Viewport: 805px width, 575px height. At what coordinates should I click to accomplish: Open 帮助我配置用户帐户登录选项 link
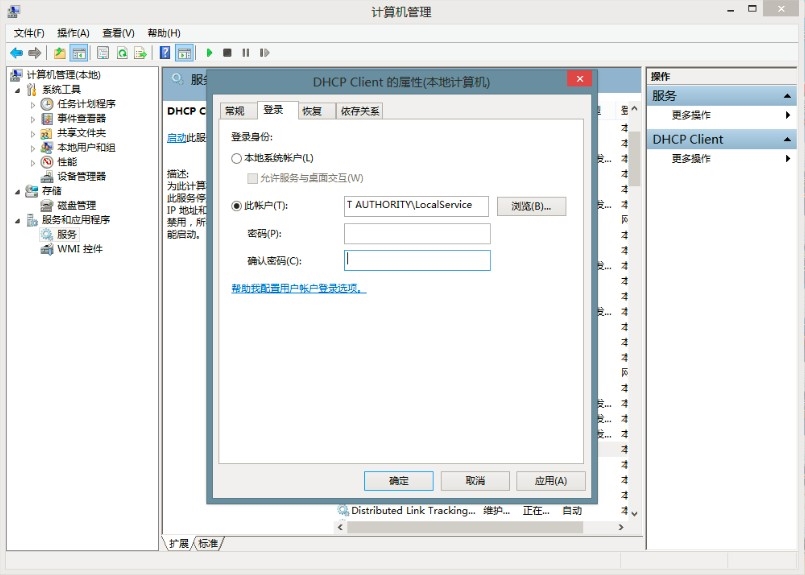299,289
